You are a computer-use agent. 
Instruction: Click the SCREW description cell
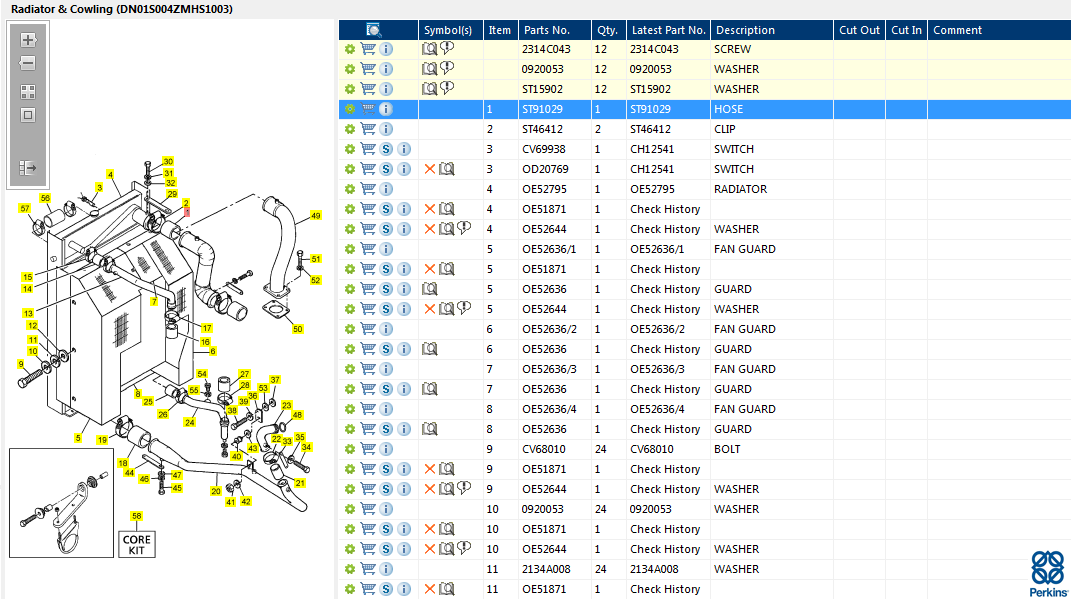coord(732,49)
